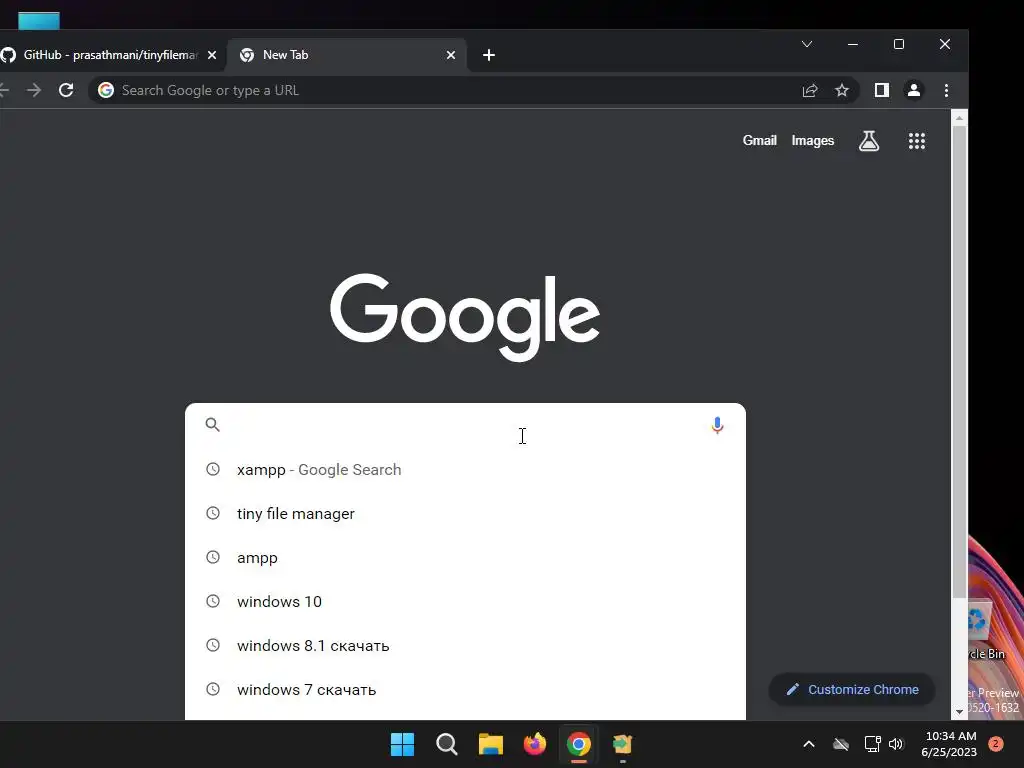Open Gmail link
Viewport: 1024px width, 768px height.
pos(760,140)
